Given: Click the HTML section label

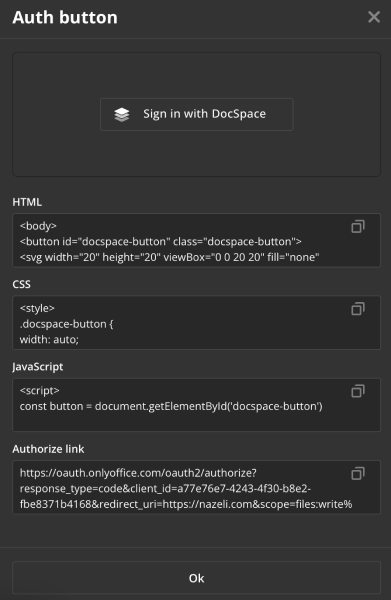Looking at the screenshot, I should click(x=27, y=202).
